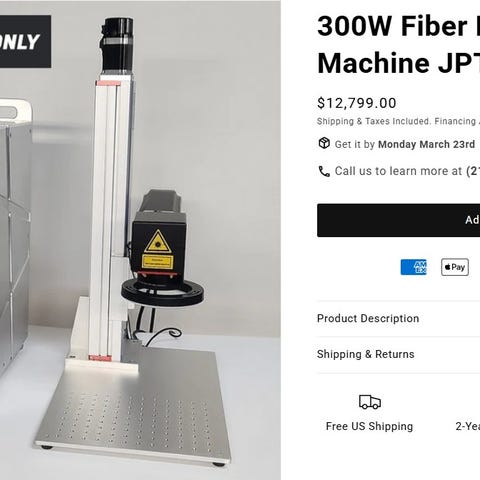Click the 300W Fiber product title
The width and height of the screenshot is (480, 480).
pyautogui.click(x=398, y=44)
